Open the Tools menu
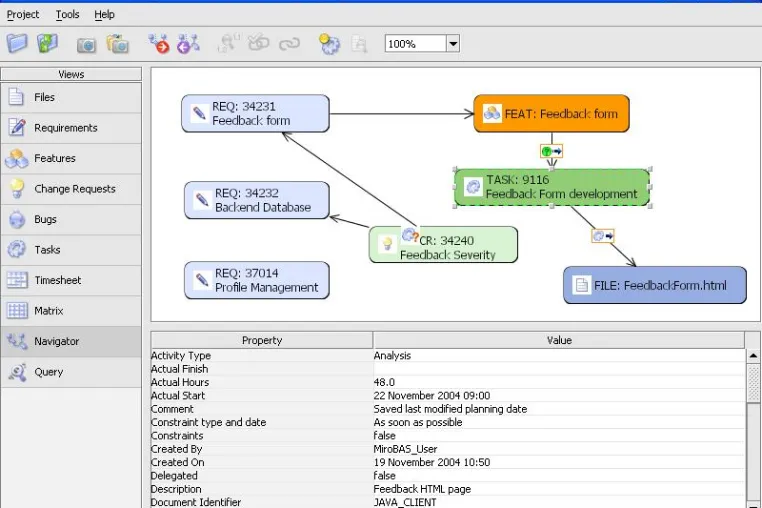Viewport: 762px width, 508px height. 68,15
